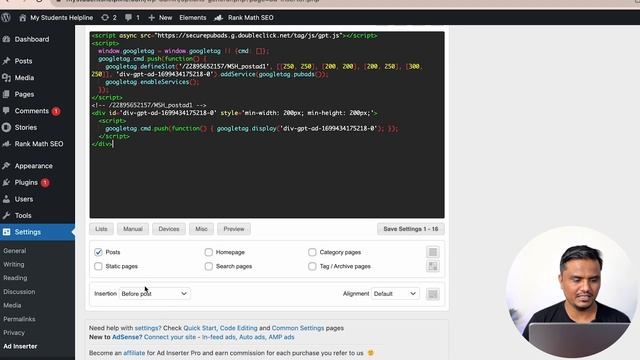
Task: Open the In-feed ads link
Action: click(219, 337)
